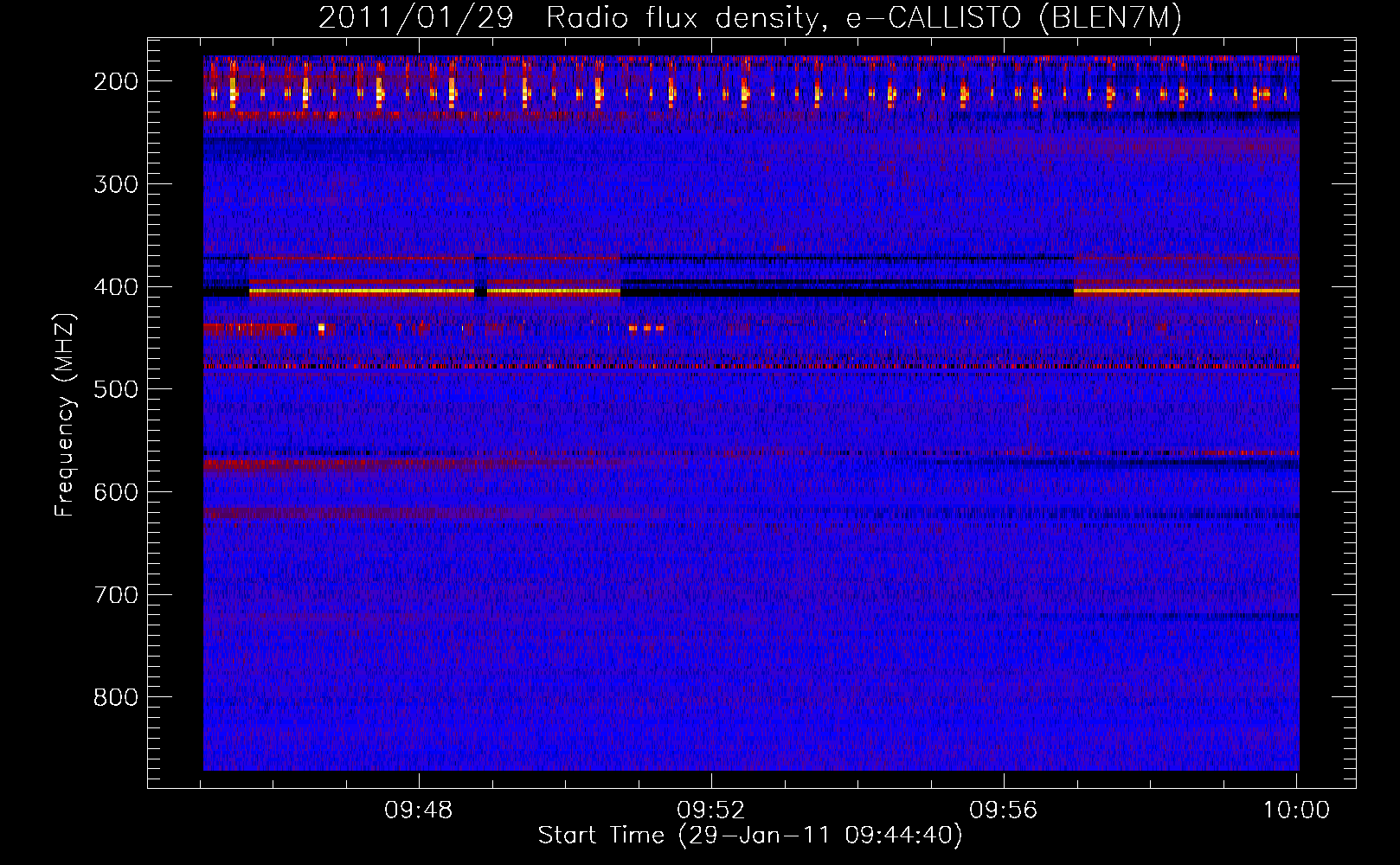Click the 300 frequency tick label
The image size is (1400, 865).
(x=116, y=184)
